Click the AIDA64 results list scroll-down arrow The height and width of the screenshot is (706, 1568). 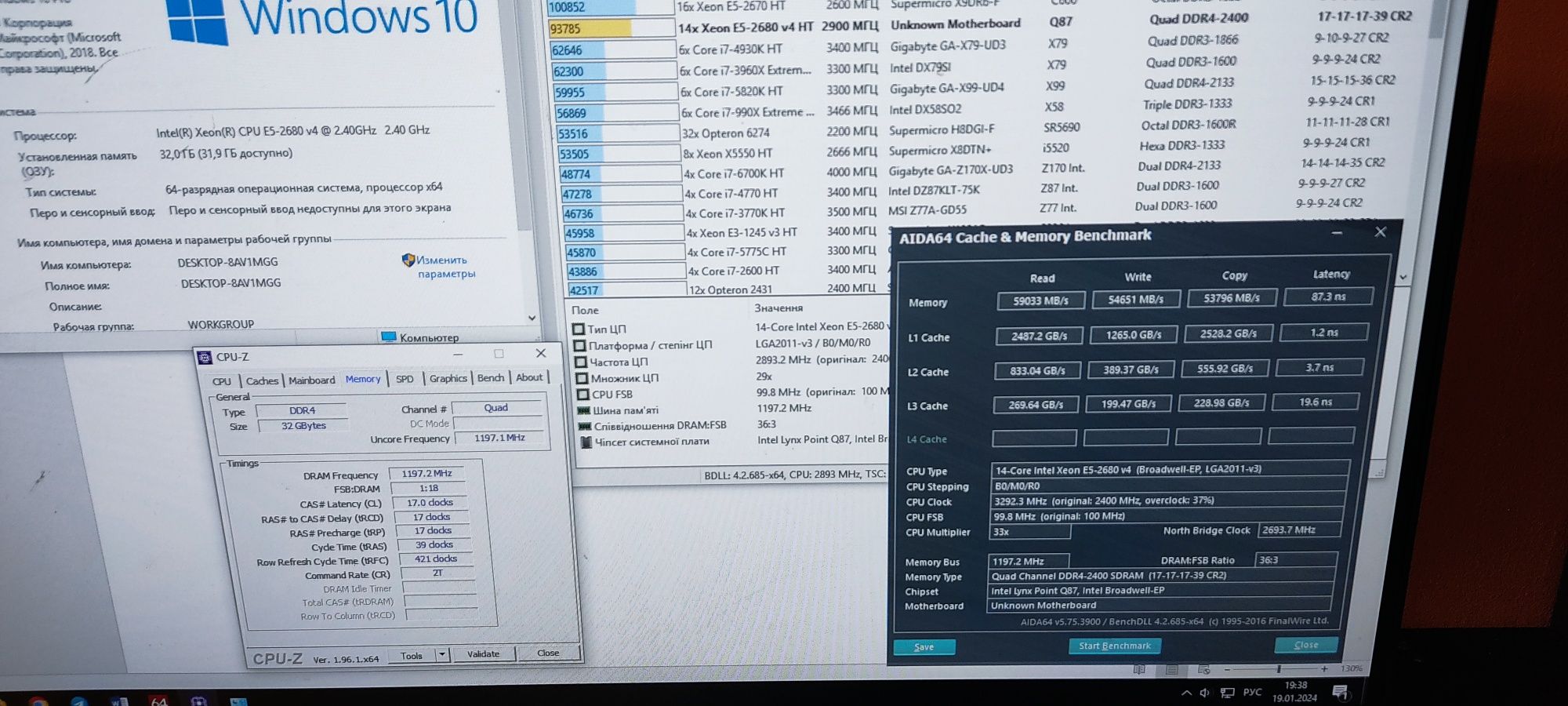pyautogui.click(x=1403, y=277)
